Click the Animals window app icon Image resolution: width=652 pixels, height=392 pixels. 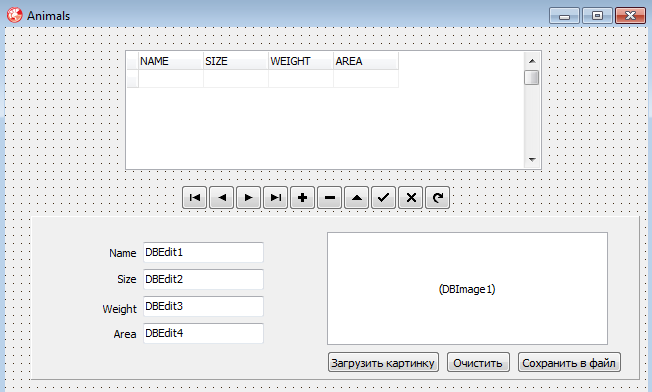[15, 15]
